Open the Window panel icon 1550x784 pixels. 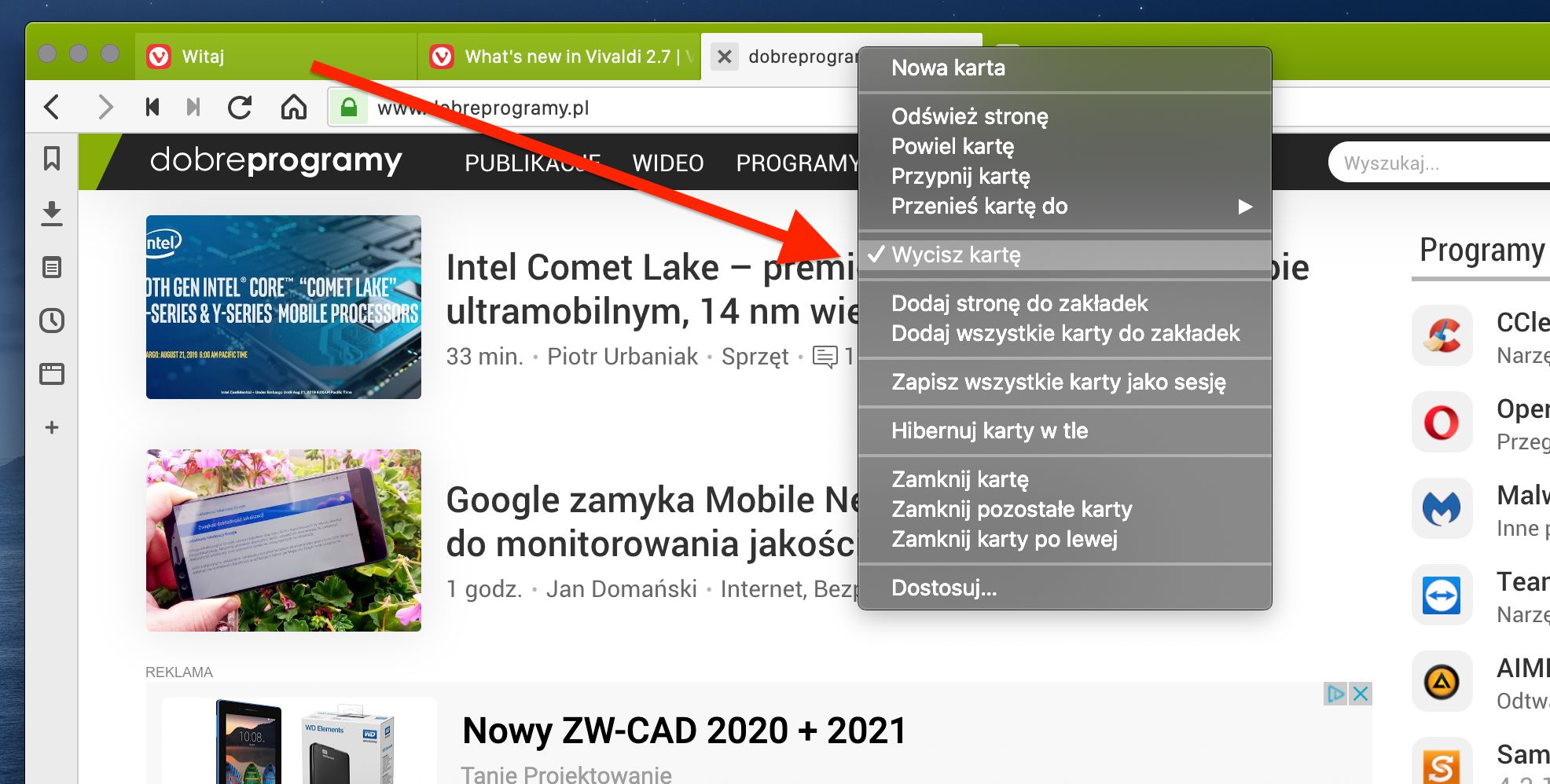pyautogui.click(x=51, y=374)
